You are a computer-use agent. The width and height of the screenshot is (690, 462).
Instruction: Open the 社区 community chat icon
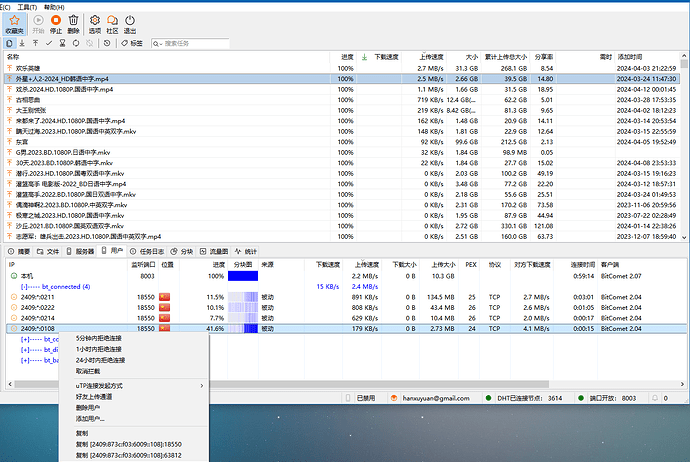pyautogui.click(x=112, y=24)
